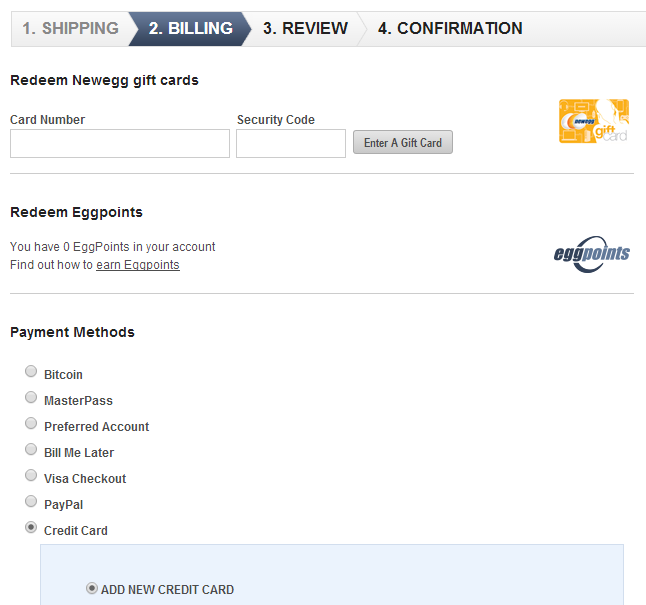The height and width of the screenshot is (605, 646).
Task: Click the Eggpoints logo
Action: (592, 254)
